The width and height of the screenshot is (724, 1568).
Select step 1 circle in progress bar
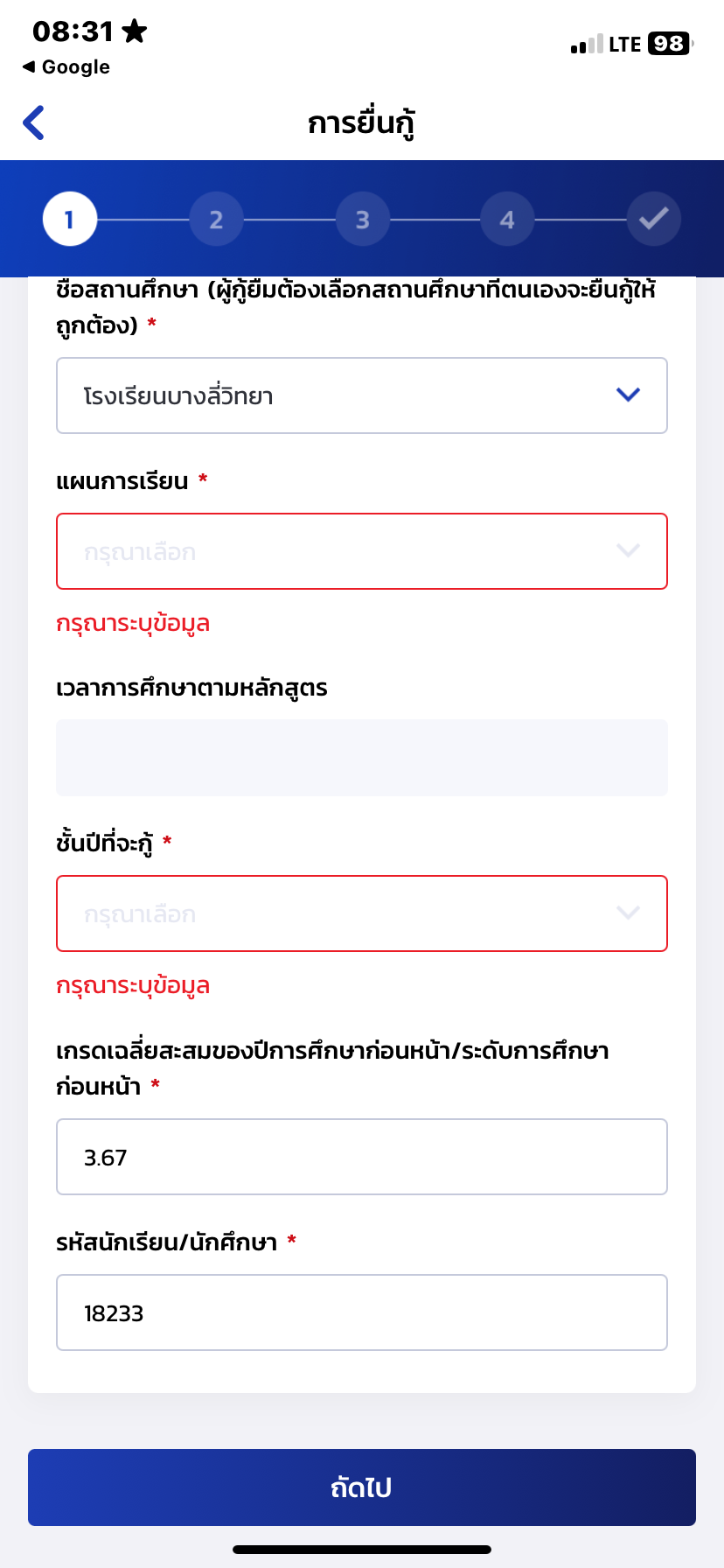tap(70, 219)
